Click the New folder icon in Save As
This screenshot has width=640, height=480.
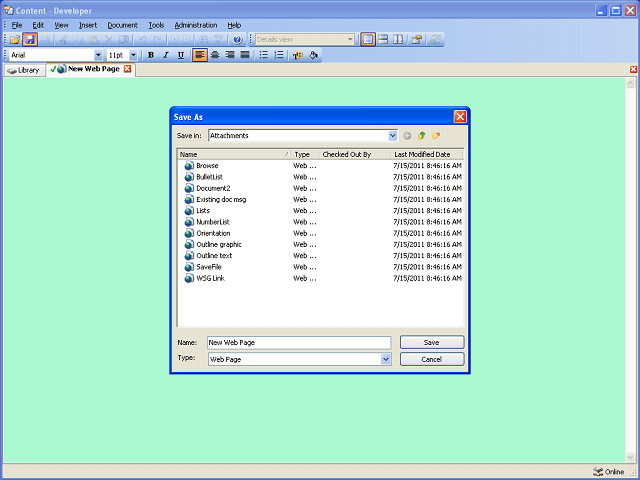tap(436, 136)
